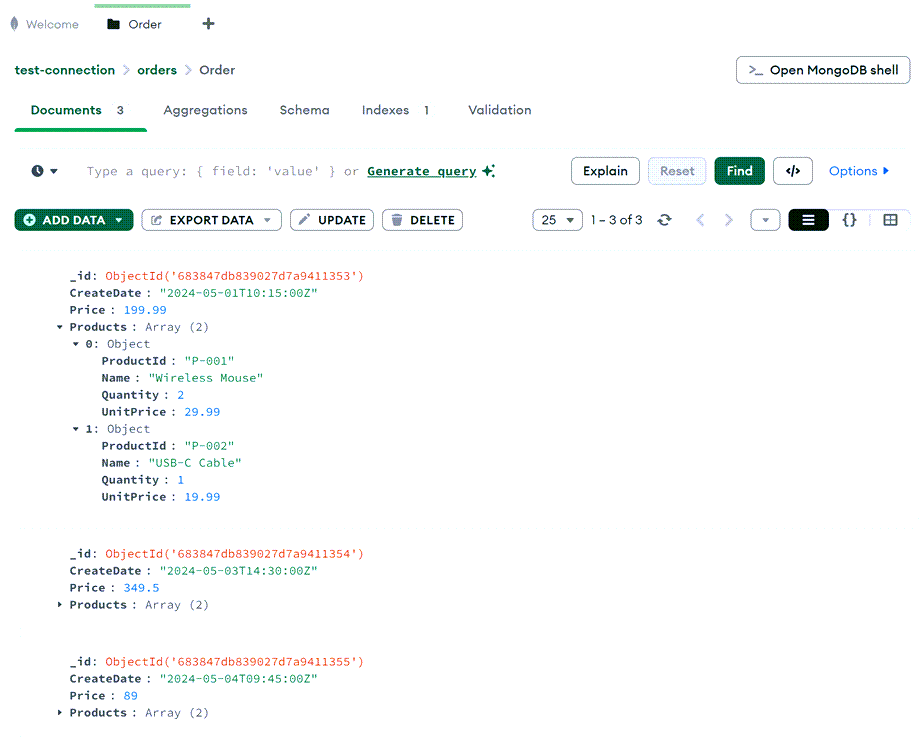Collapse Products array in first document

59,327
